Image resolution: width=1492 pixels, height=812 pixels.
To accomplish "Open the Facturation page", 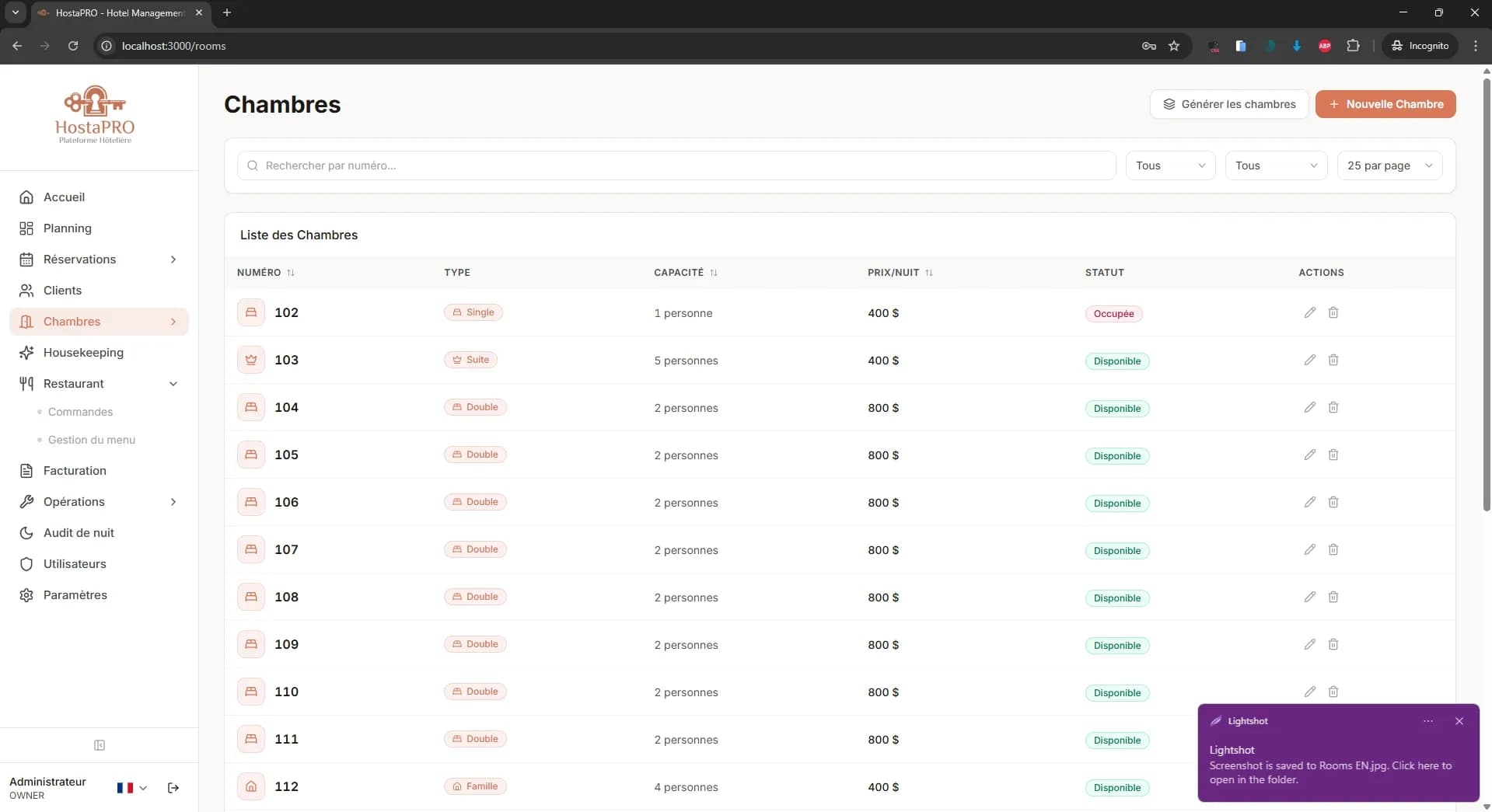I will [x=75, y=471].
